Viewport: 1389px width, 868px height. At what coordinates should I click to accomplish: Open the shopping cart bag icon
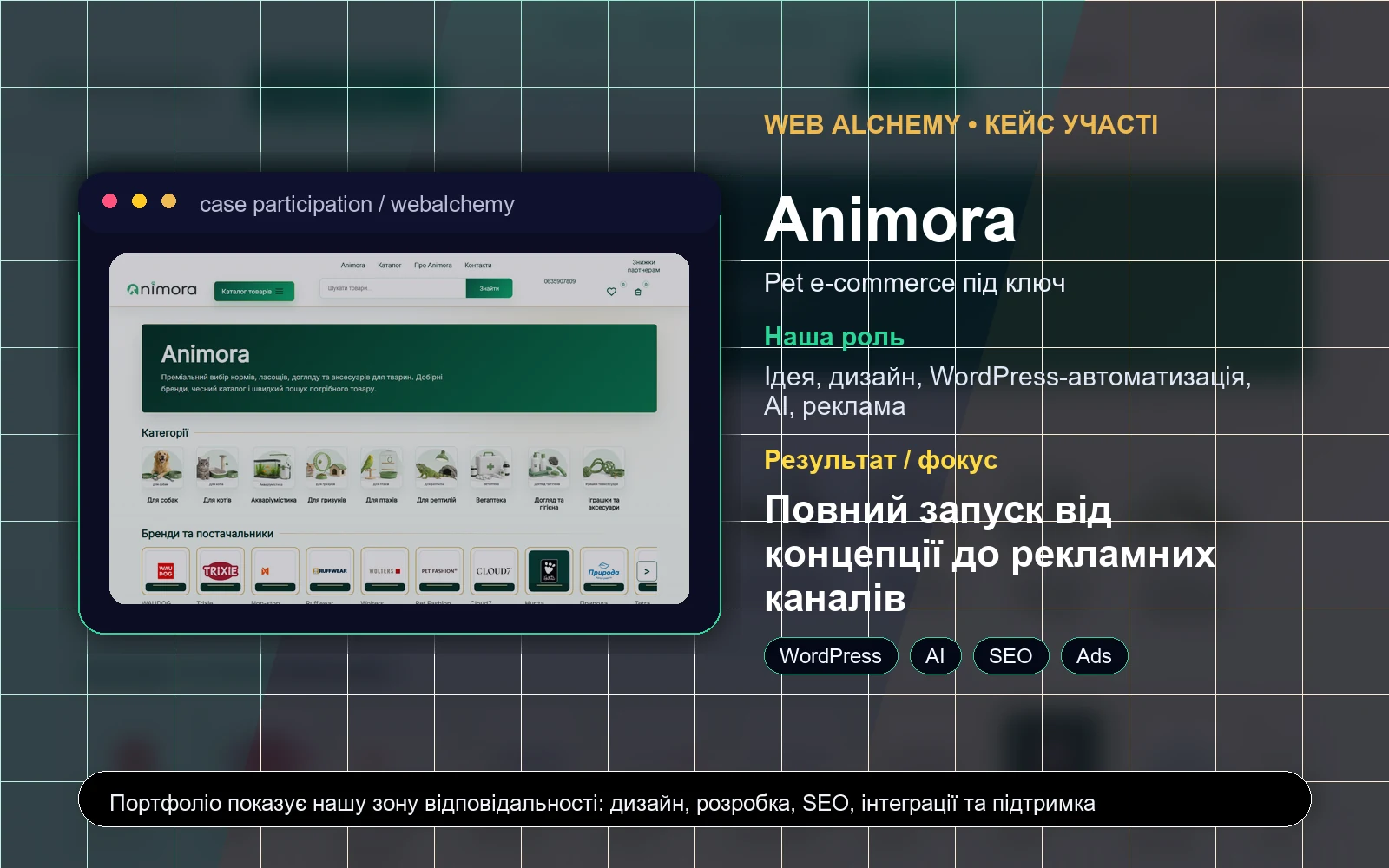[638, 292]
